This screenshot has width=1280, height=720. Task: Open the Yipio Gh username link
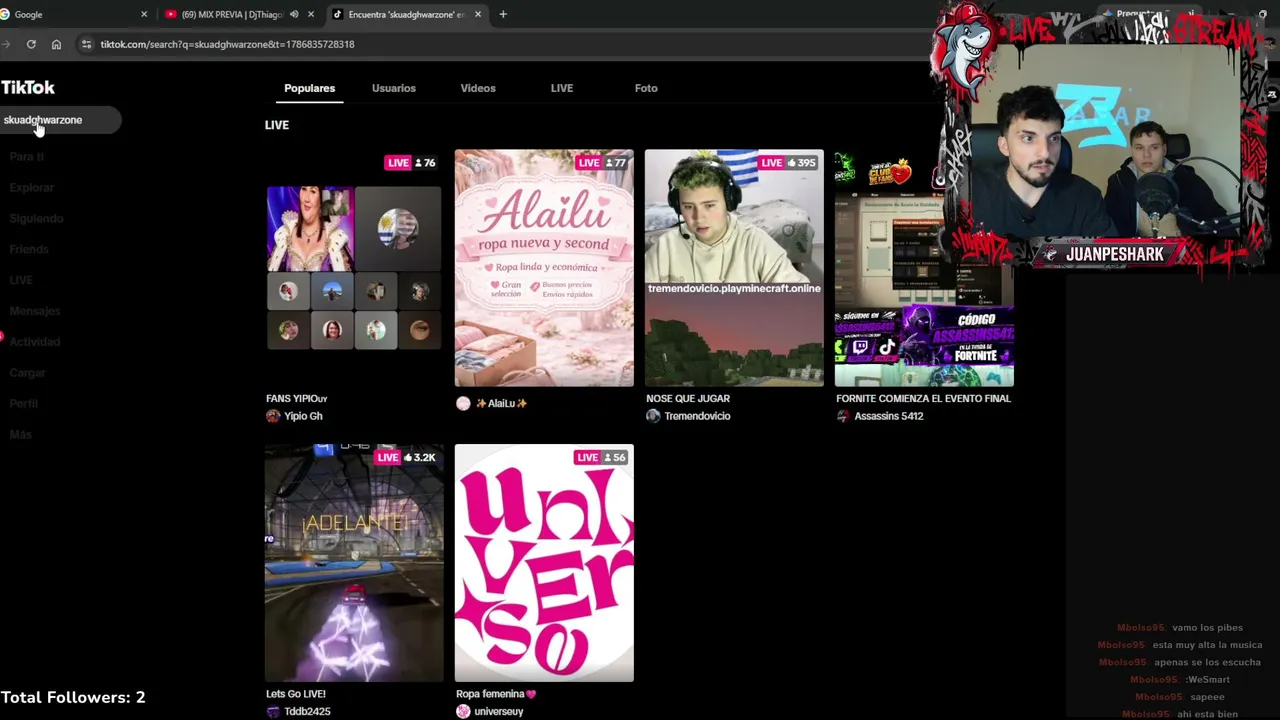tap(303, 416)
